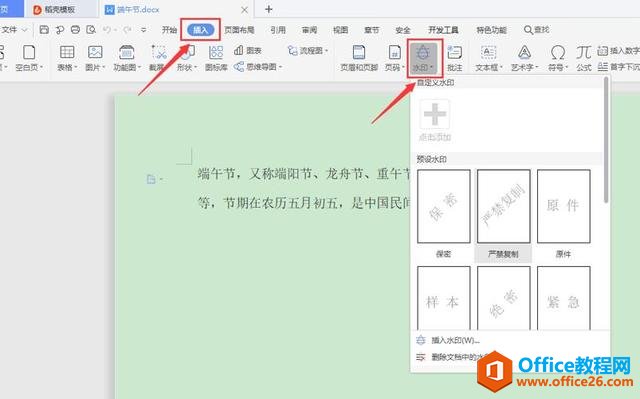
Task: Open the 开始 Home ribbon tab
Action: tap(169, 30)
